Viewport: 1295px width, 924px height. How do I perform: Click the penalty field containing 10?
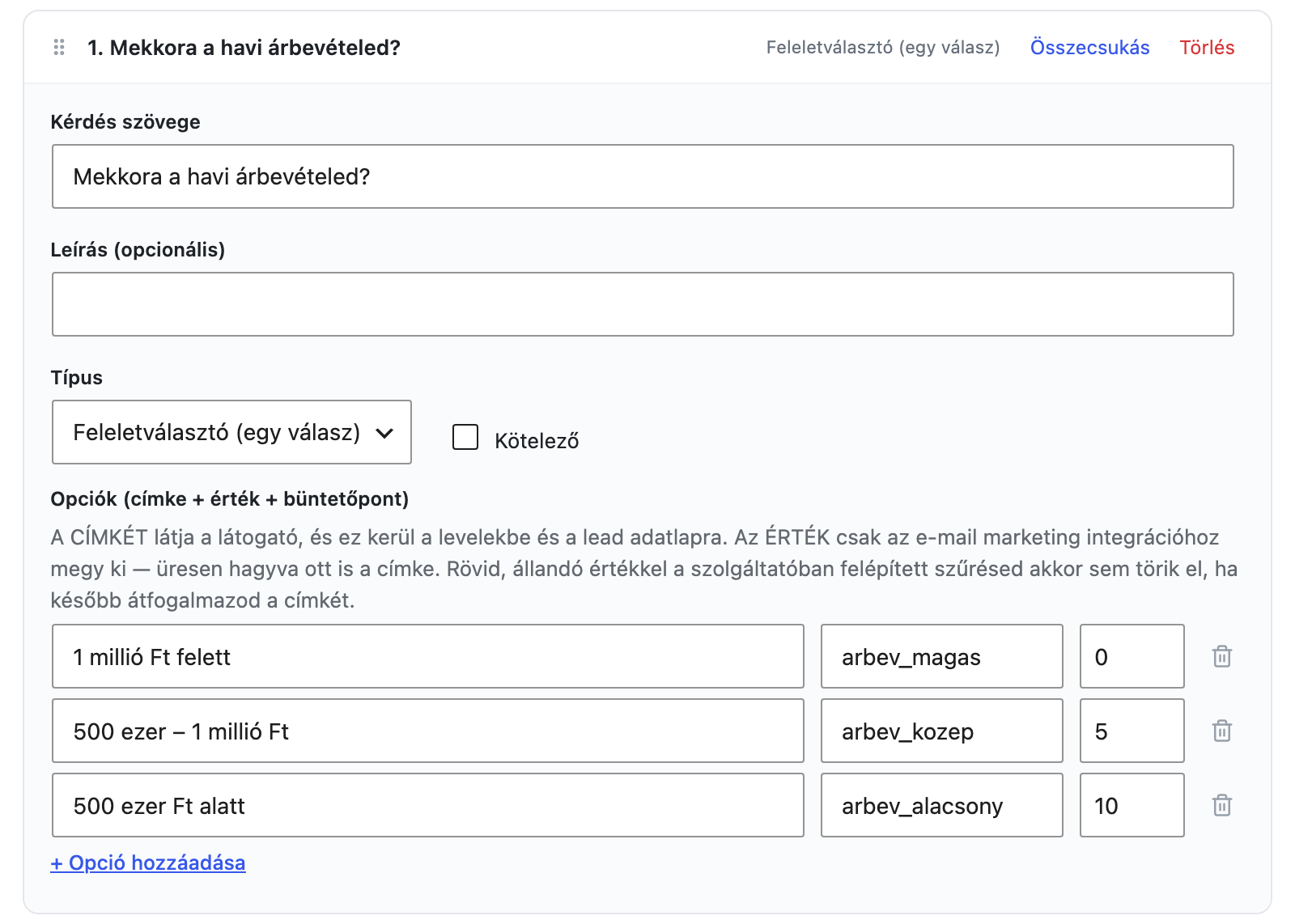[x=1132, y=805]
